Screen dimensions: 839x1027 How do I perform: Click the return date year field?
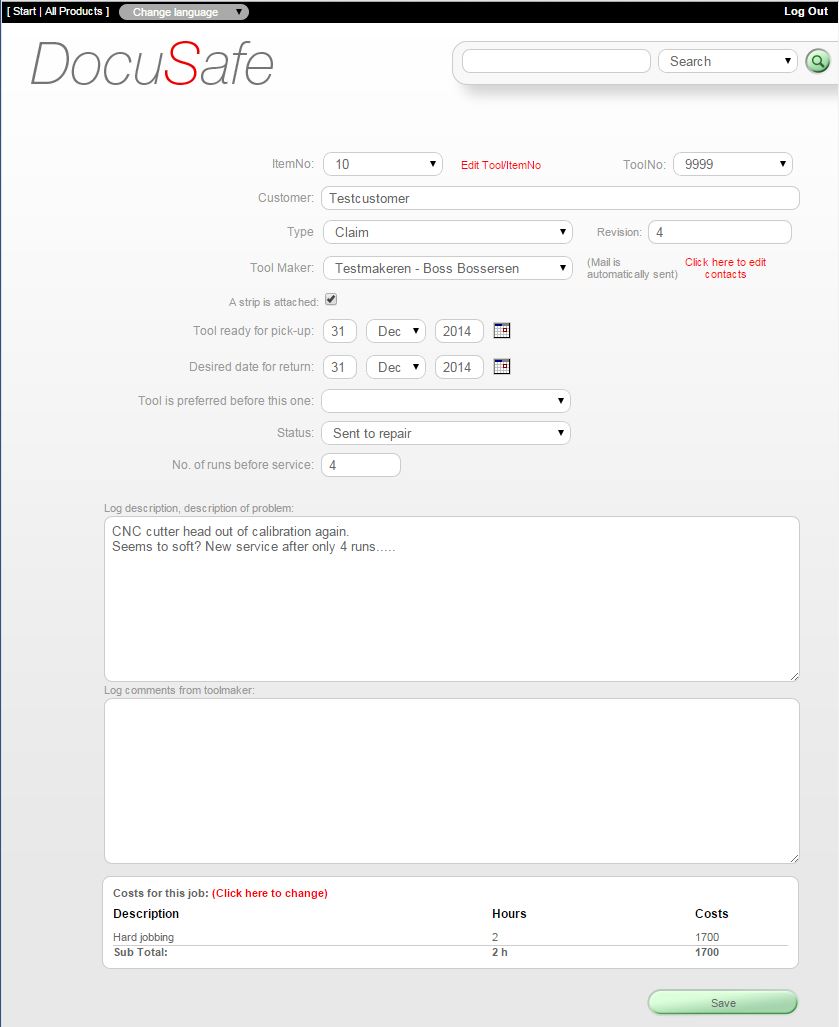tap(459, 367)
